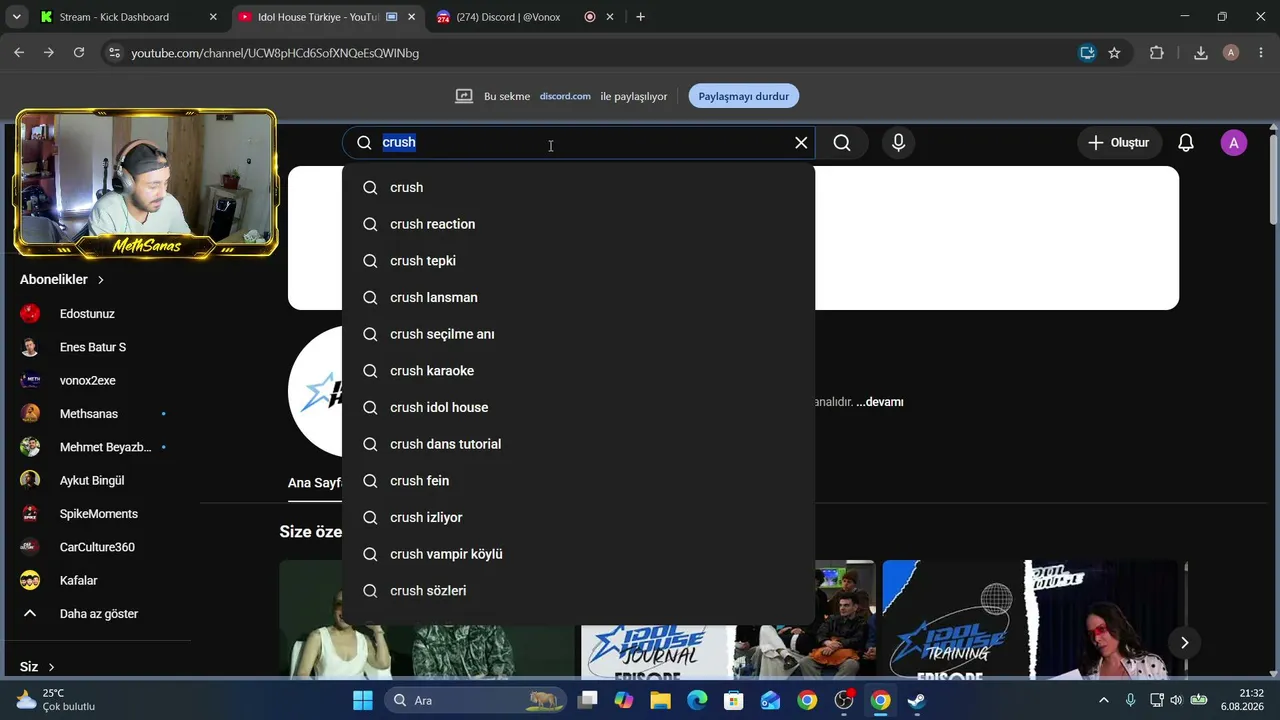The width and height of the screenshot is (1280, 720).
Task: Open the YouTube account avatar menu
Action: (x=1234, y=143)
